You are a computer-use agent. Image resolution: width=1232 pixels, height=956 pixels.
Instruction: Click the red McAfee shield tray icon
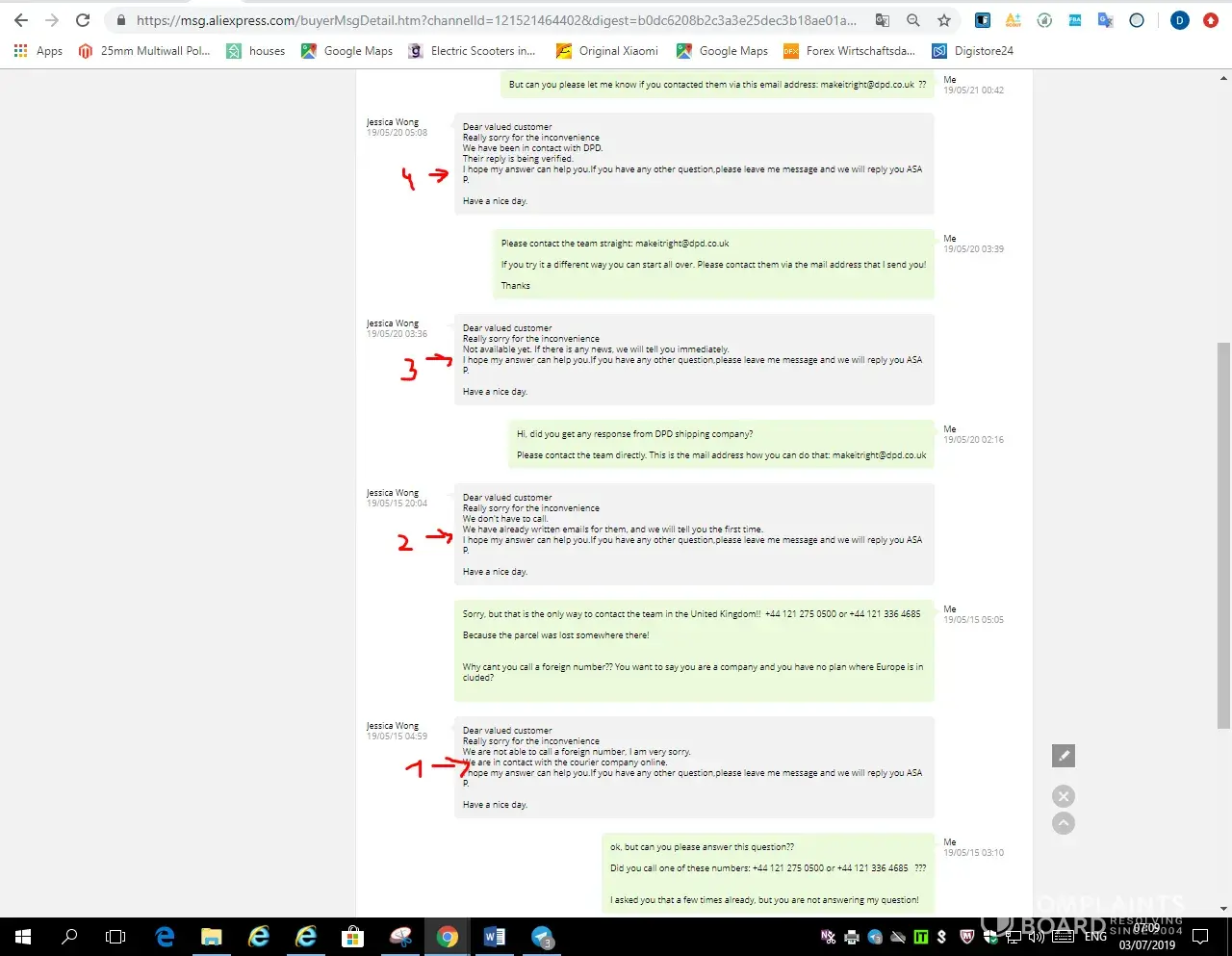click(967, 937)
